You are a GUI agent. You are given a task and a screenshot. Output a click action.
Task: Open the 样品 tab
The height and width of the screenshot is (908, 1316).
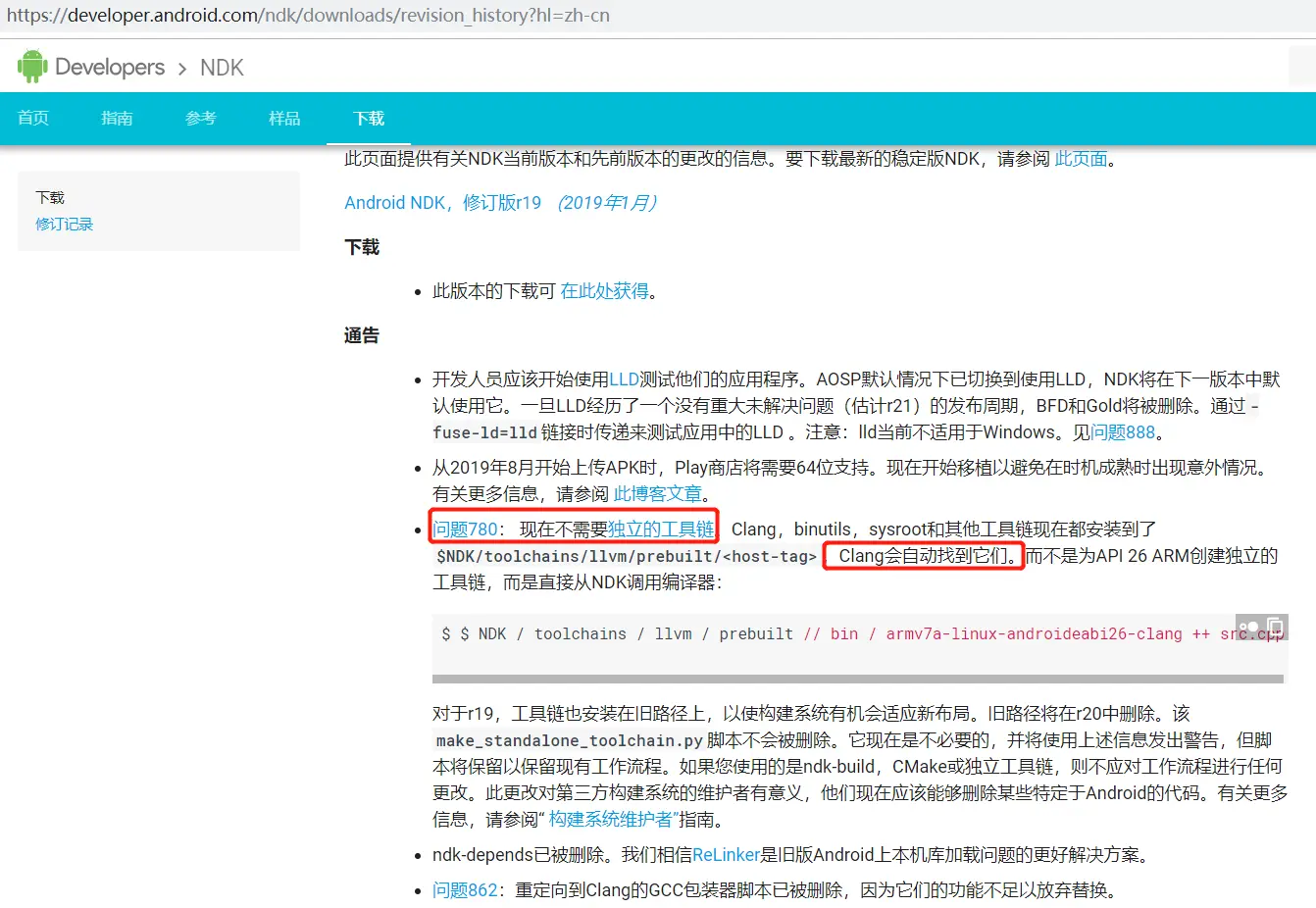click(284, 119)
